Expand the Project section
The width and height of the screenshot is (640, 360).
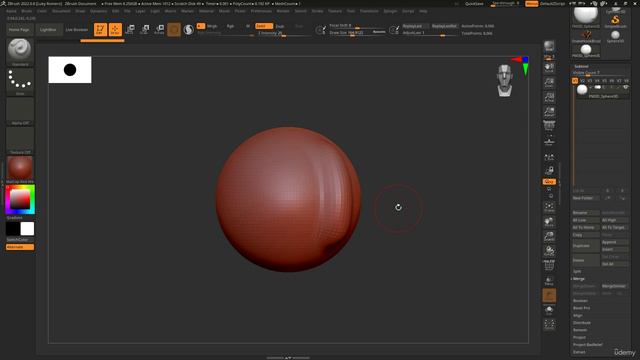579,338
